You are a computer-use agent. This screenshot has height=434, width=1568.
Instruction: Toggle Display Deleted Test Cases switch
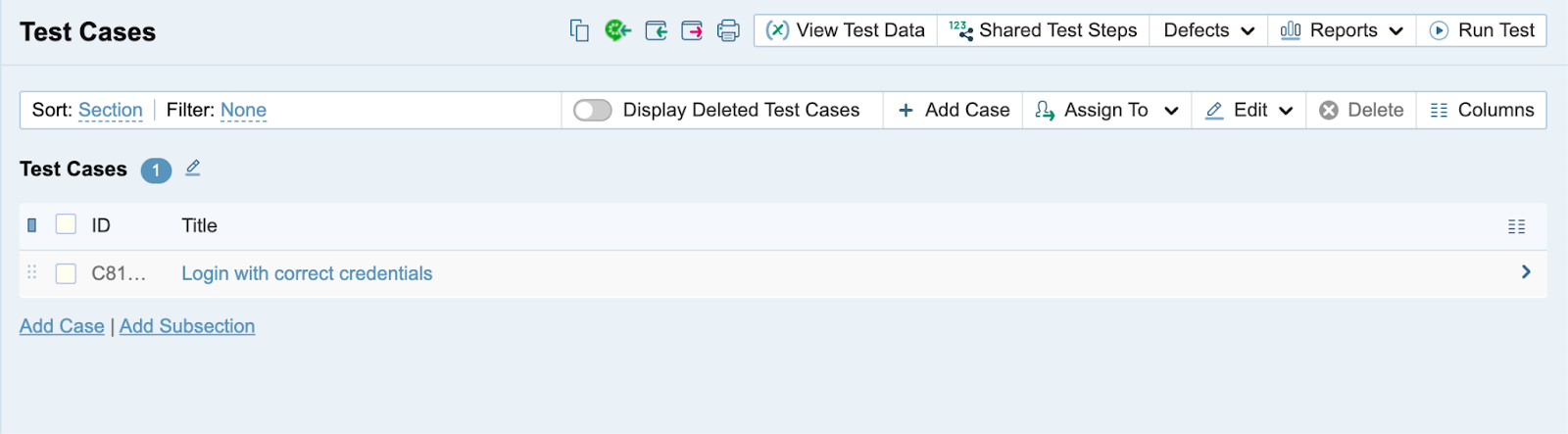(593, 110)
